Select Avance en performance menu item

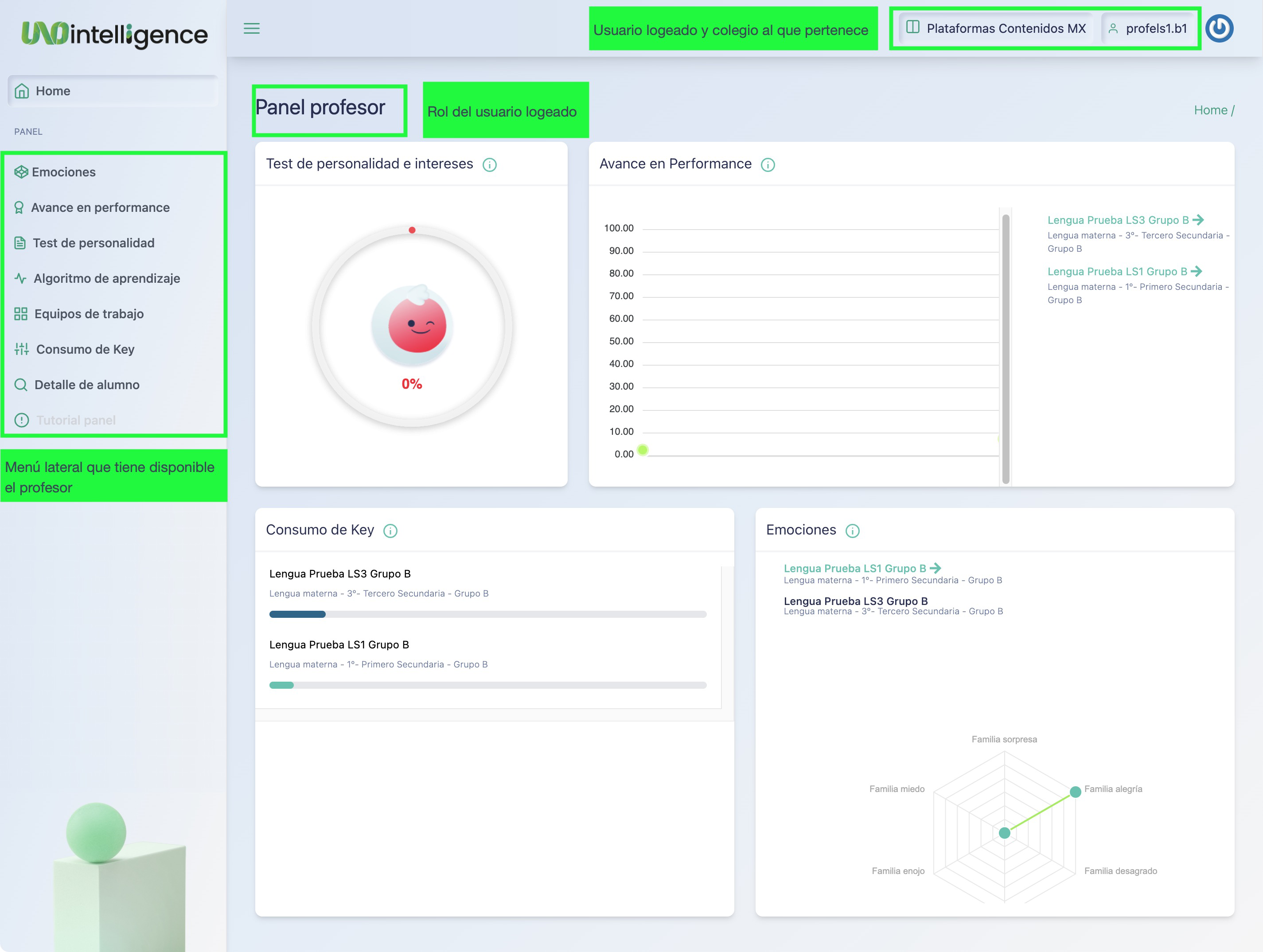100,207
